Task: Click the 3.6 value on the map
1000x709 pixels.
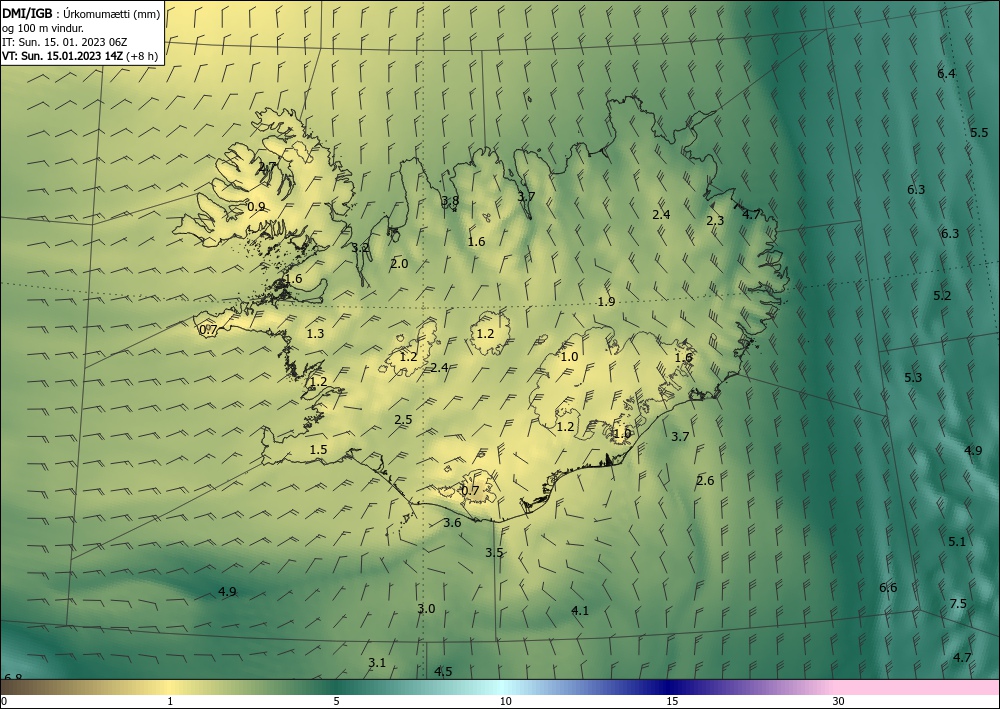Action: click(452, 523)
